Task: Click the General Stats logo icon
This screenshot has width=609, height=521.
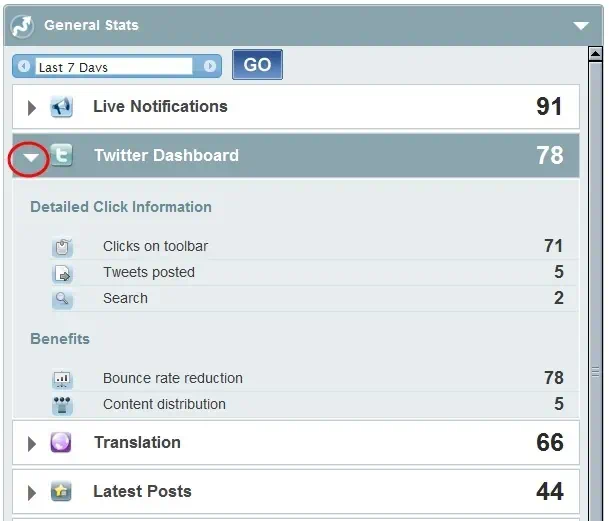Action: click(x=22, y=26)
